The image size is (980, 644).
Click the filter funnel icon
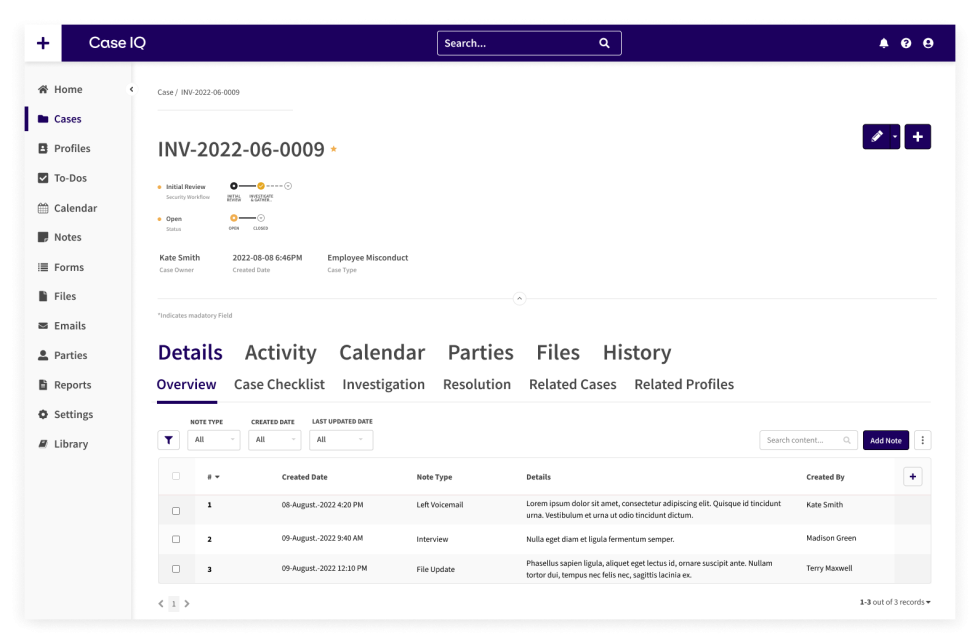(169, 440)
